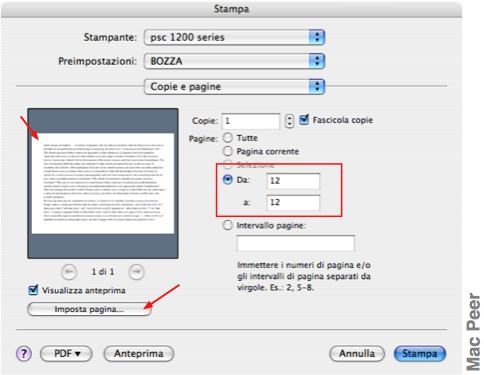Image resolution: width=484 pixels, height=375 pixels.
Task: Click the Da start page field
Action: (293, 181)
